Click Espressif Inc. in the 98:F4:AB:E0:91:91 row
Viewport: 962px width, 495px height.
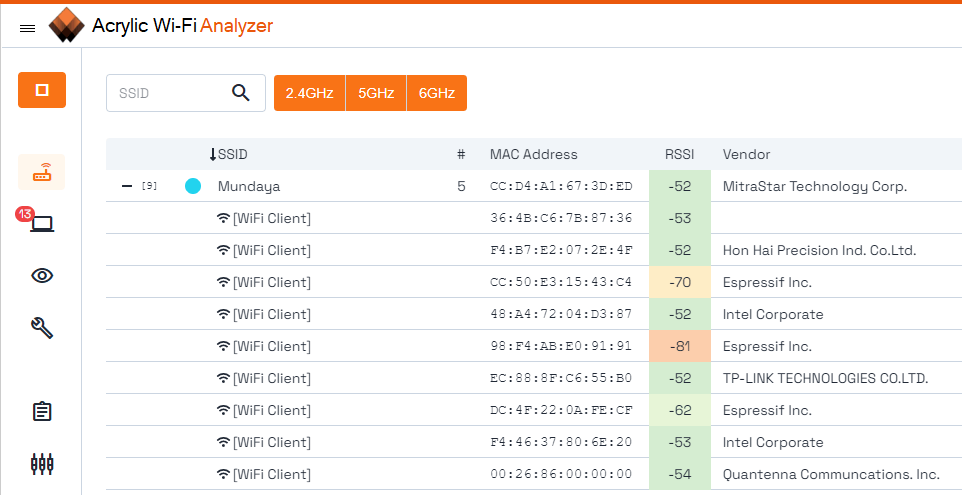tap(767, 346)
